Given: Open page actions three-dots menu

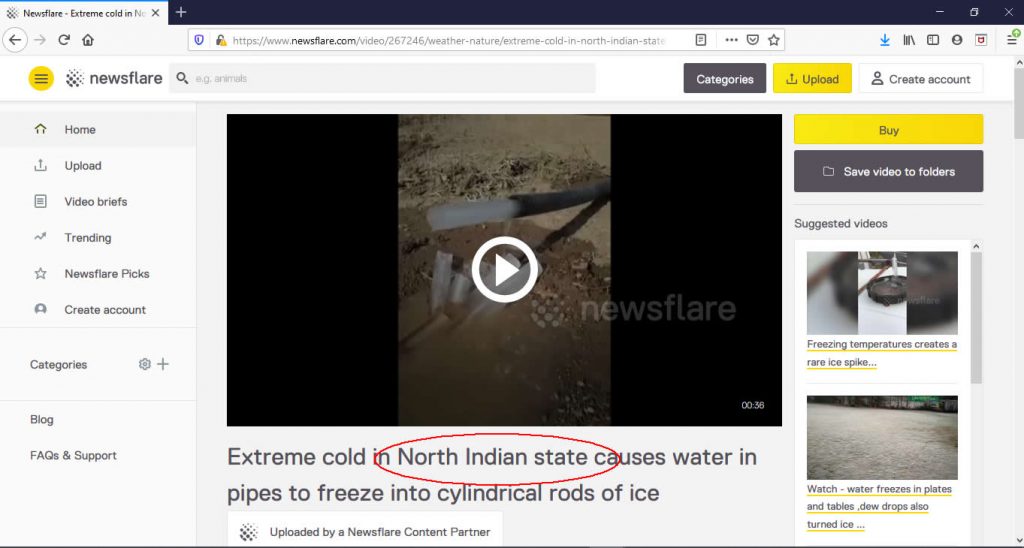Looking at the screenshot, I should pyautogui.click(x=731, y=40).
